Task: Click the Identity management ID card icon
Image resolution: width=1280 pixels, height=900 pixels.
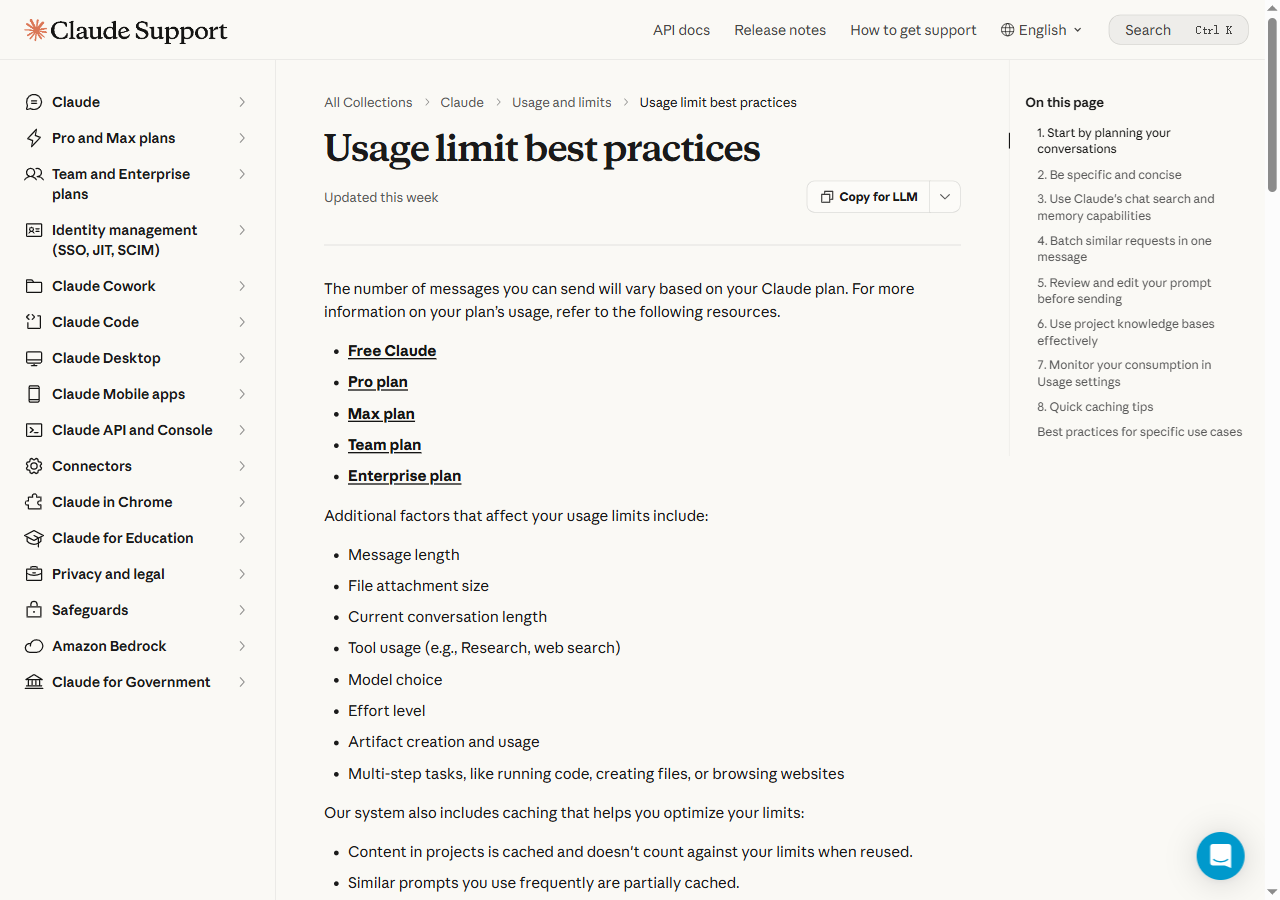Action: (34, 230)
